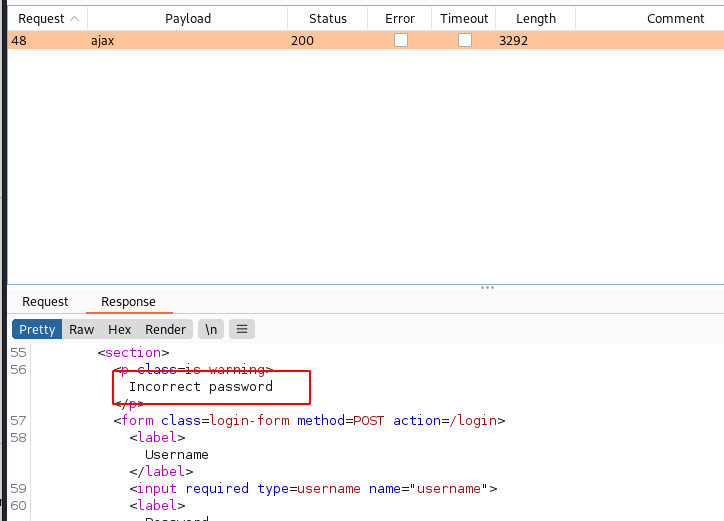Screen dimensions: 724x521
Task: Toggle the \n non-printable characters button
Action: tap(211, 329)
